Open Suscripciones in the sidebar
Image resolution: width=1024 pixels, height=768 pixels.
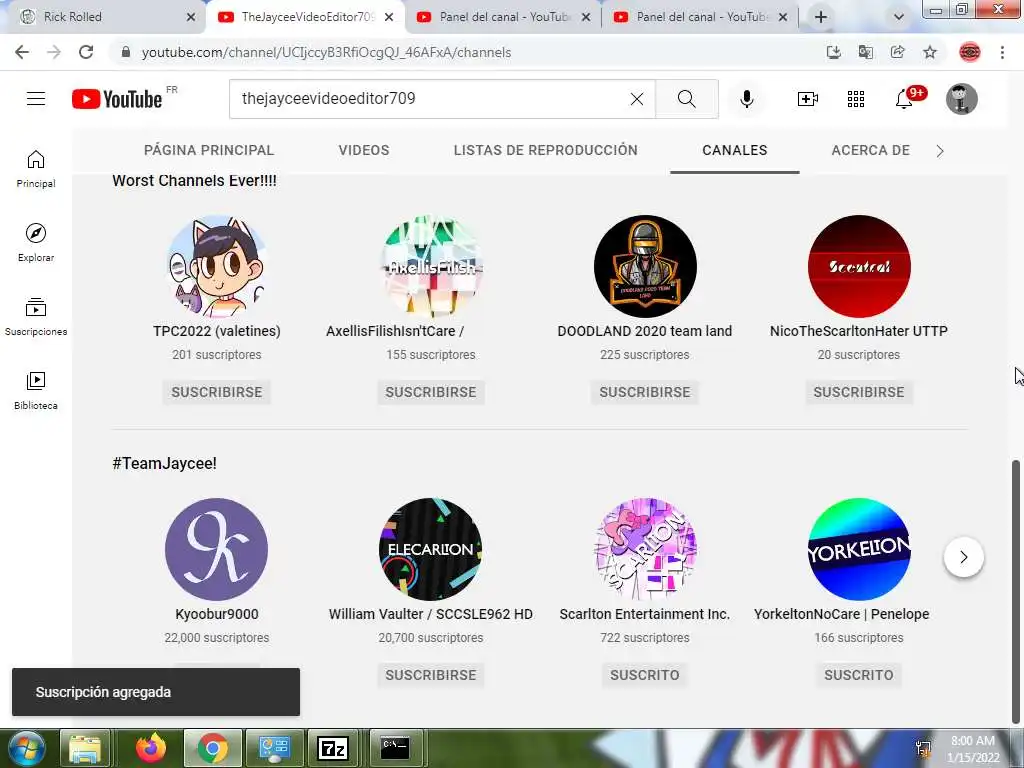(x=36, y=317)
